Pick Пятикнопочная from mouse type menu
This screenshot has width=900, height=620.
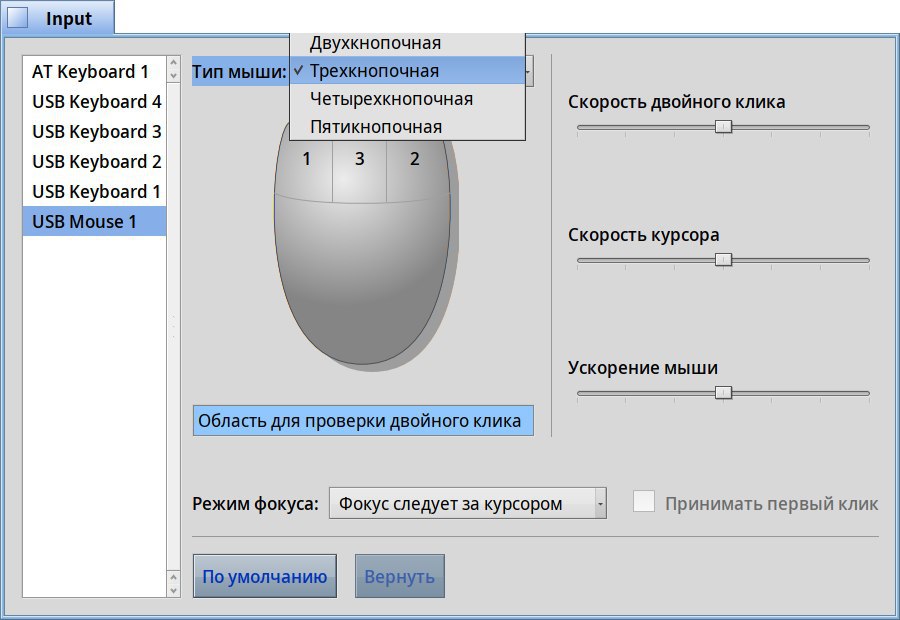[x=407, y=126]
